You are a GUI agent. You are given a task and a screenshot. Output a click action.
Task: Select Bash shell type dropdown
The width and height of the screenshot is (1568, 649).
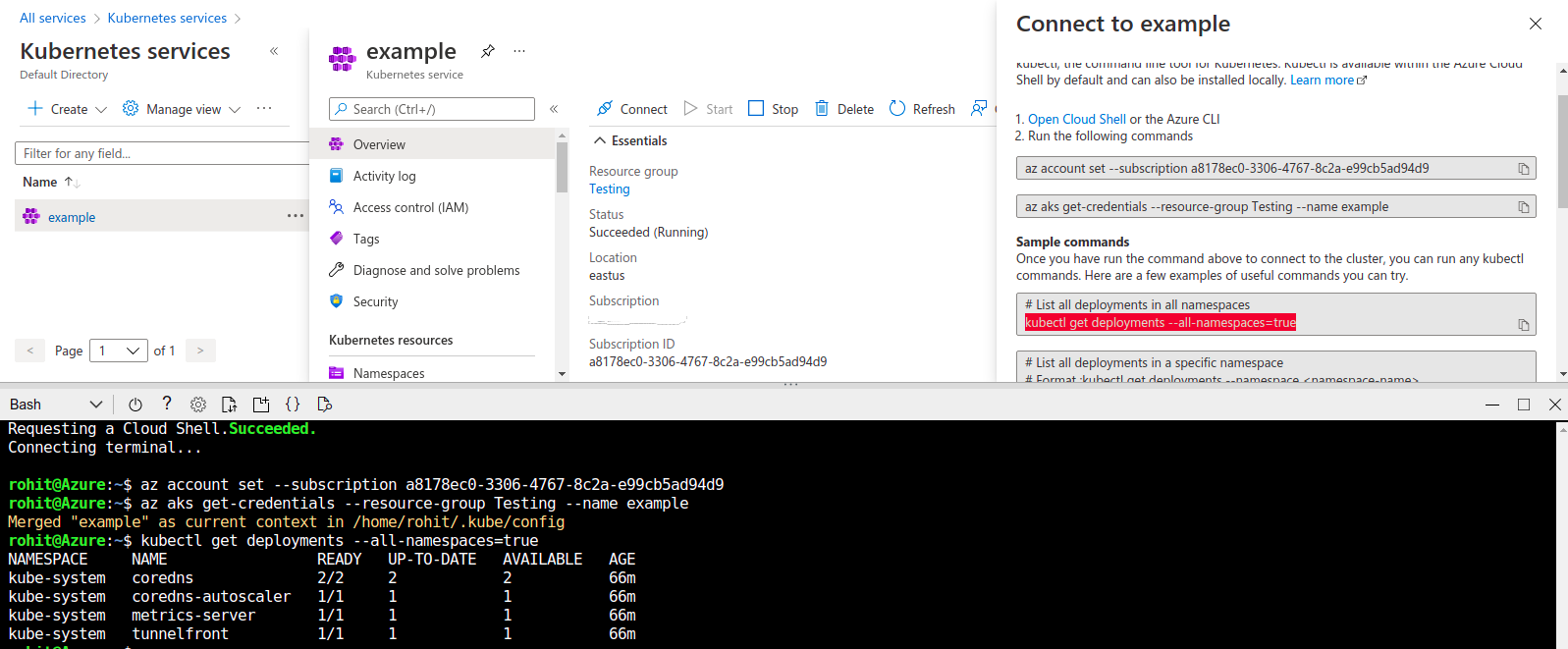click(56, 405)
